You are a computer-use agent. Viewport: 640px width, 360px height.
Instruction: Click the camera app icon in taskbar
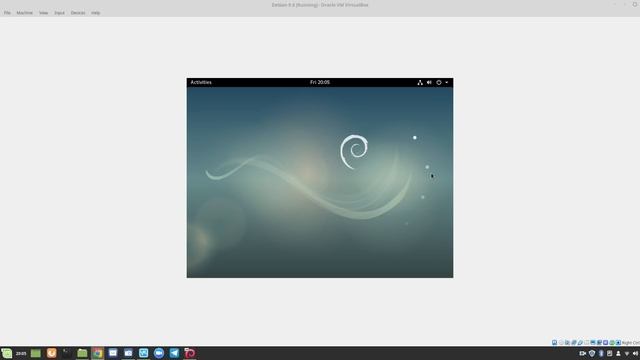coord(128,353)
